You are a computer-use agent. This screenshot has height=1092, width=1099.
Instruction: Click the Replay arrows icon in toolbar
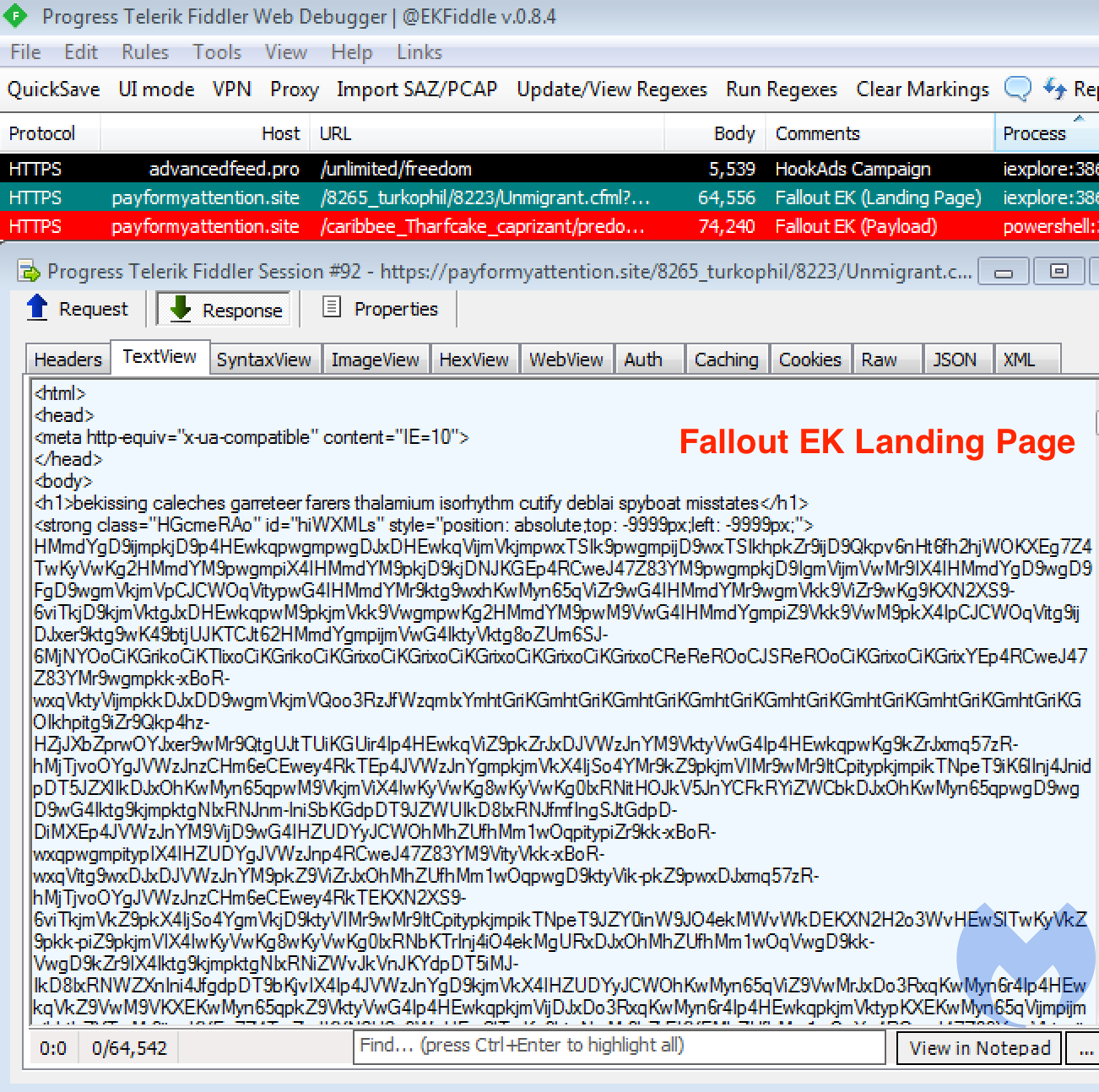coord(1055,89)
